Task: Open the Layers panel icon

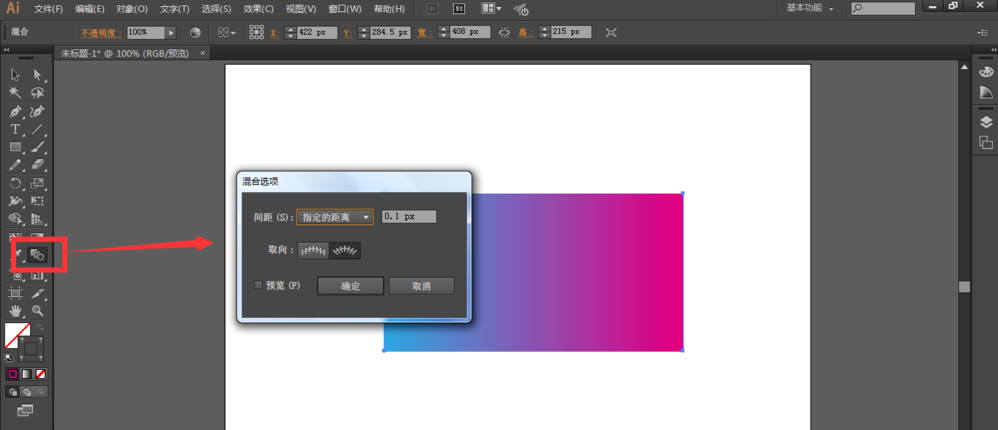Action: pyautogui.click(x=985, y=122)
